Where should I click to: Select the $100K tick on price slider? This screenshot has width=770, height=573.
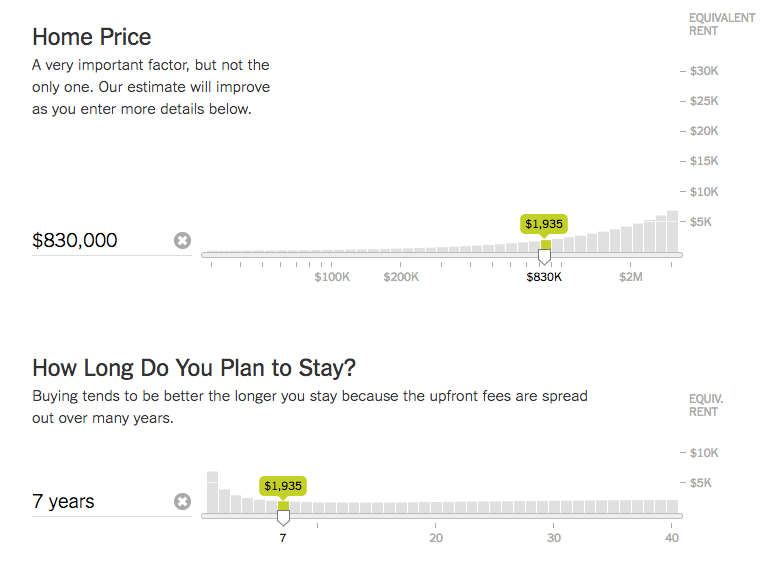(x=332, y=277)
